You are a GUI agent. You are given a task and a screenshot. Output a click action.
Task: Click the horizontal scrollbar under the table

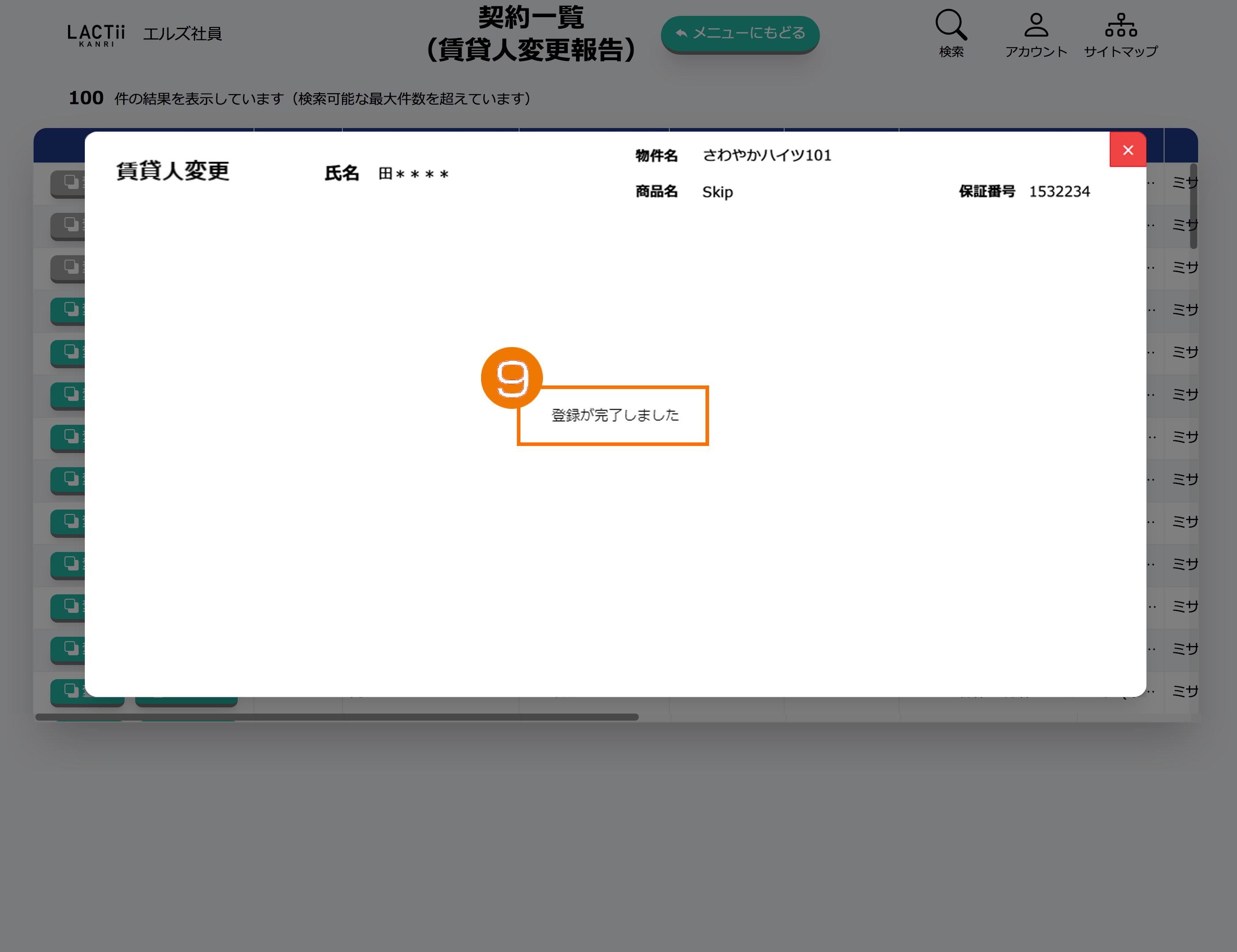pyautogui.click(x=337, y=717)
